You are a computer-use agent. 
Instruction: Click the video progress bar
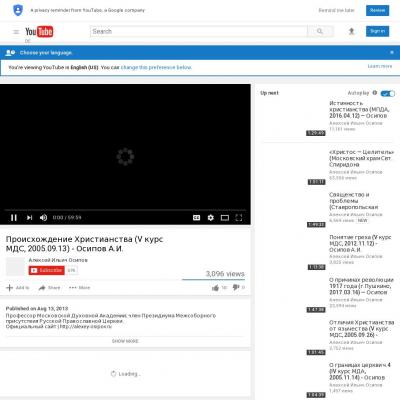(x=125, y=210)
